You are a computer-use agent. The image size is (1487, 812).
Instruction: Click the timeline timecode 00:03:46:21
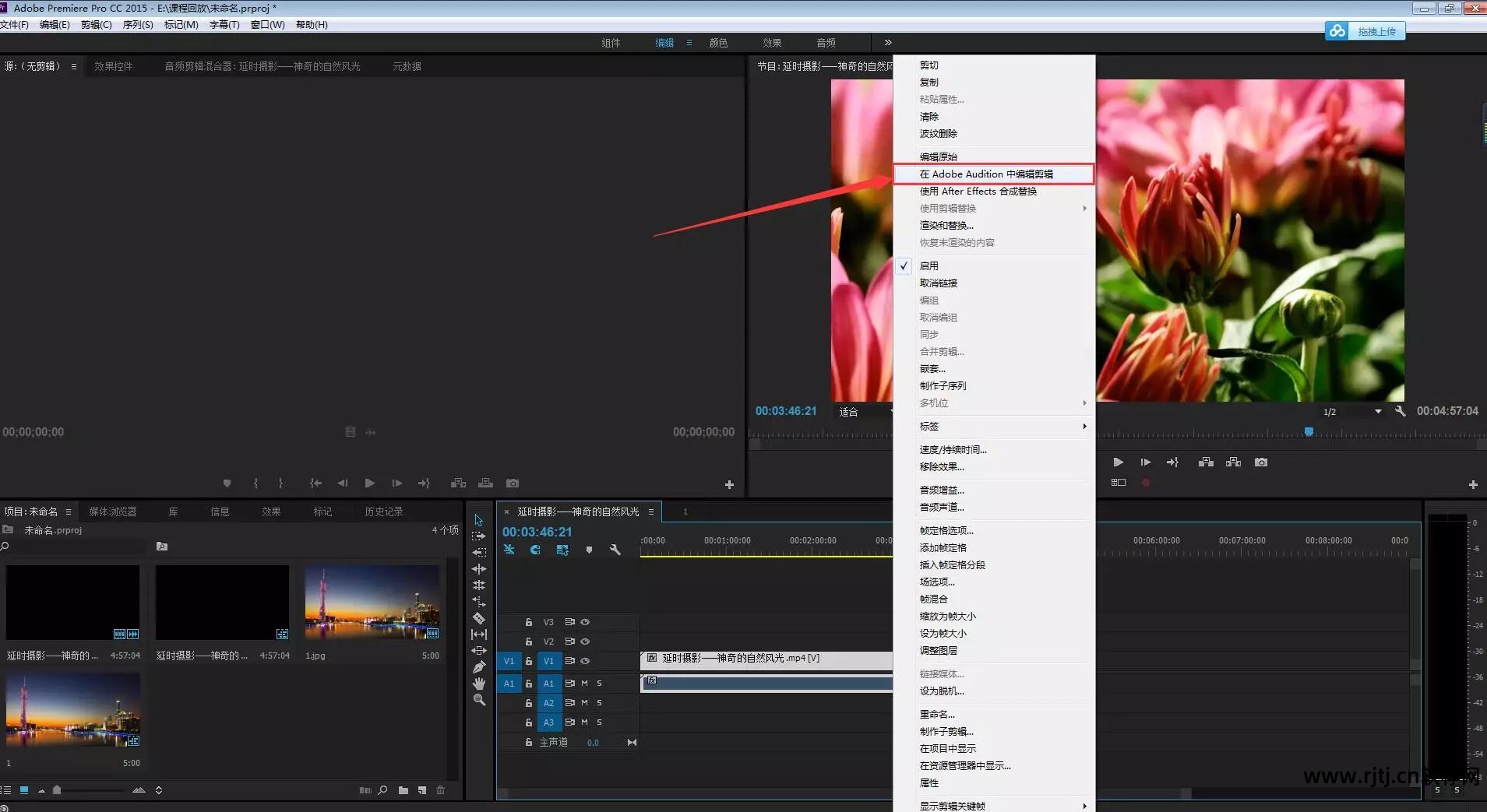pyautogui.click(x=537, y=532)
